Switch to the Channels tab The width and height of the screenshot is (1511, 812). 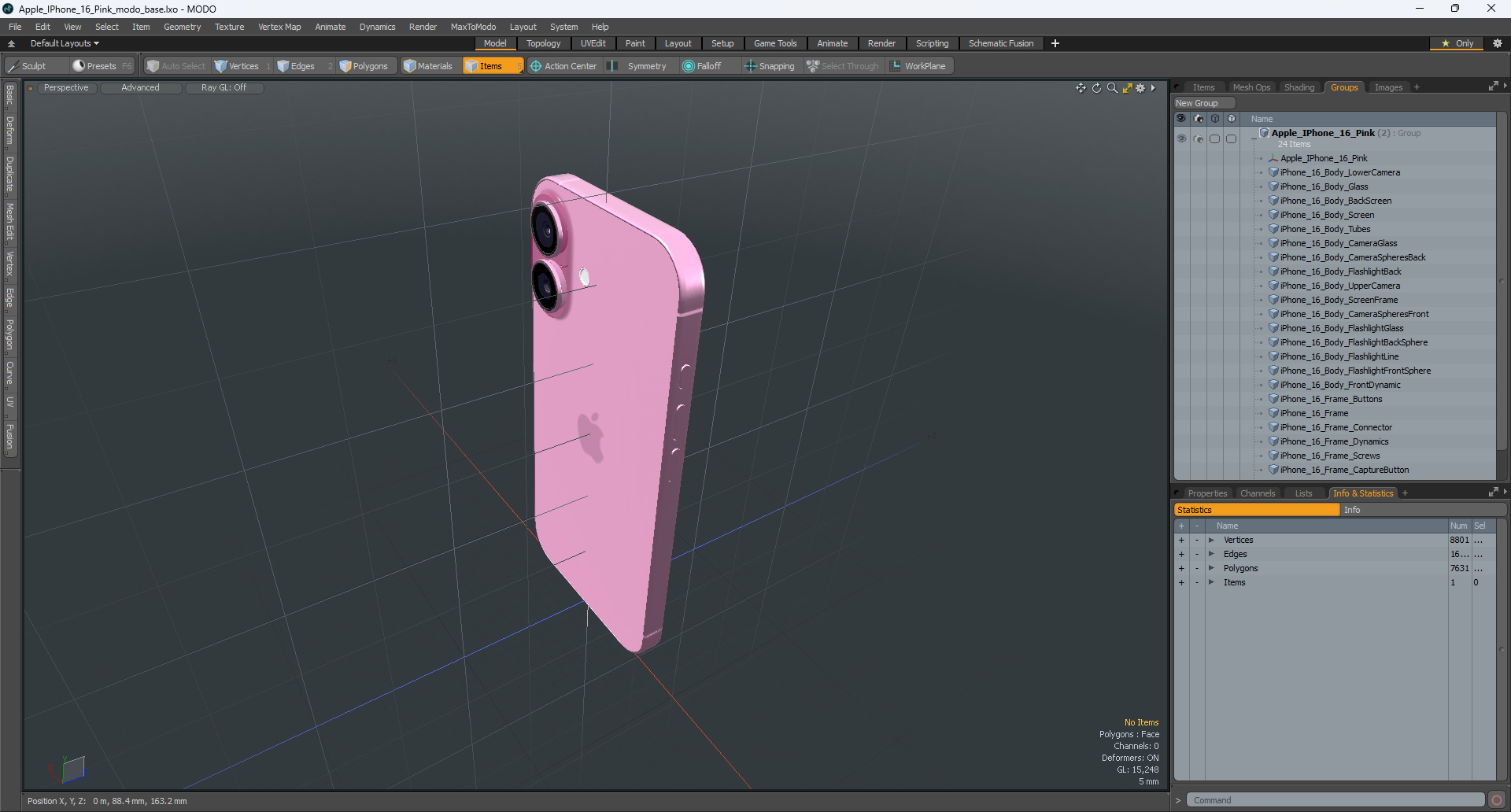click(x=1257, y=493)
